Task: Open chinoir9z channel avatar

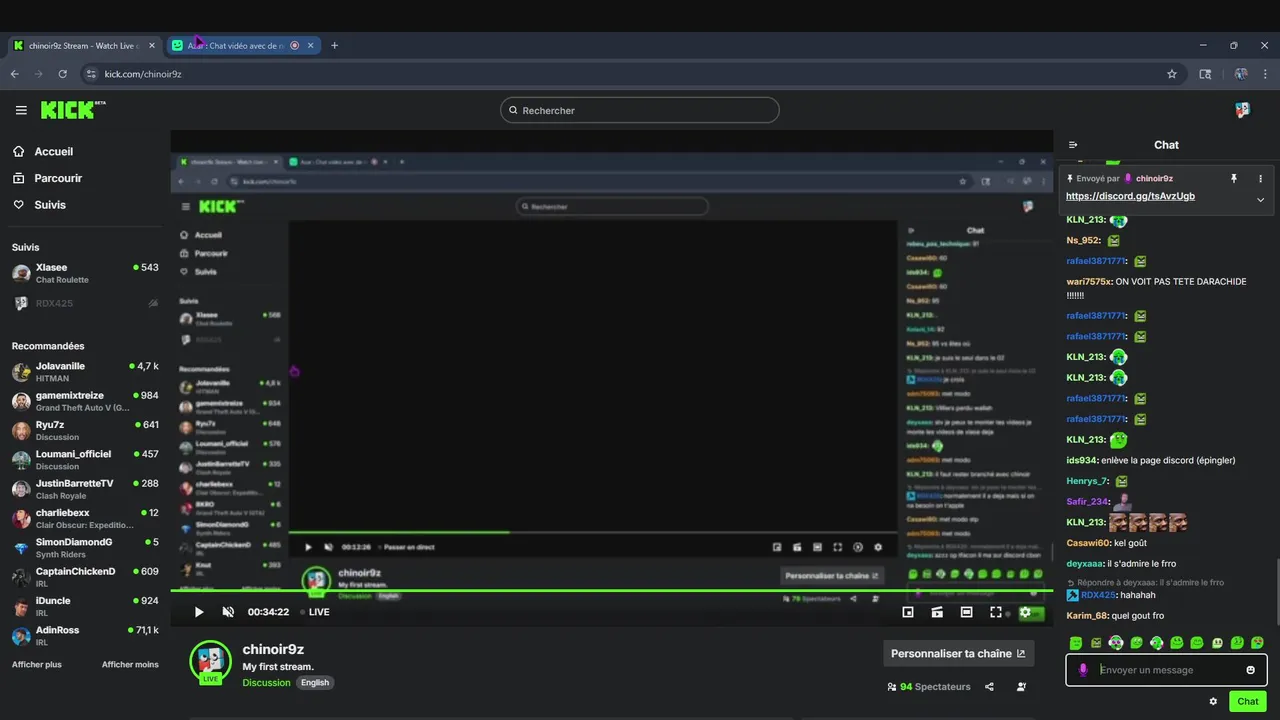Action: (210, 661)
